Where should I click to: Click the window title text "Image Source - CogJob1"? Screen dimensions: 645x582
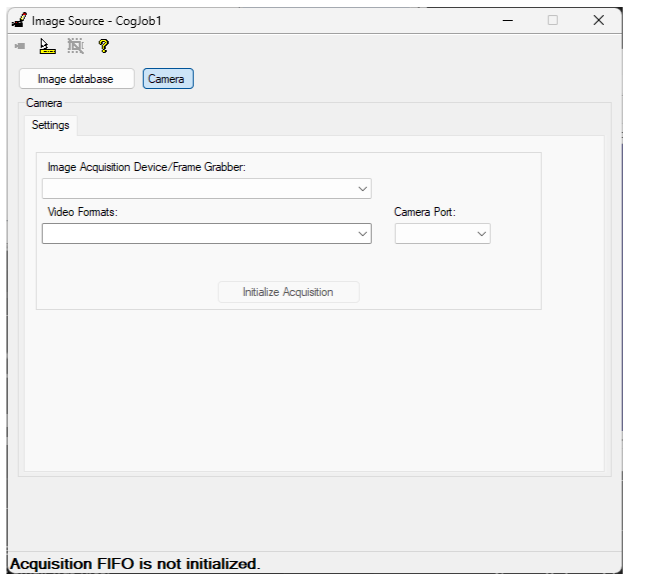tap(97, 20)
